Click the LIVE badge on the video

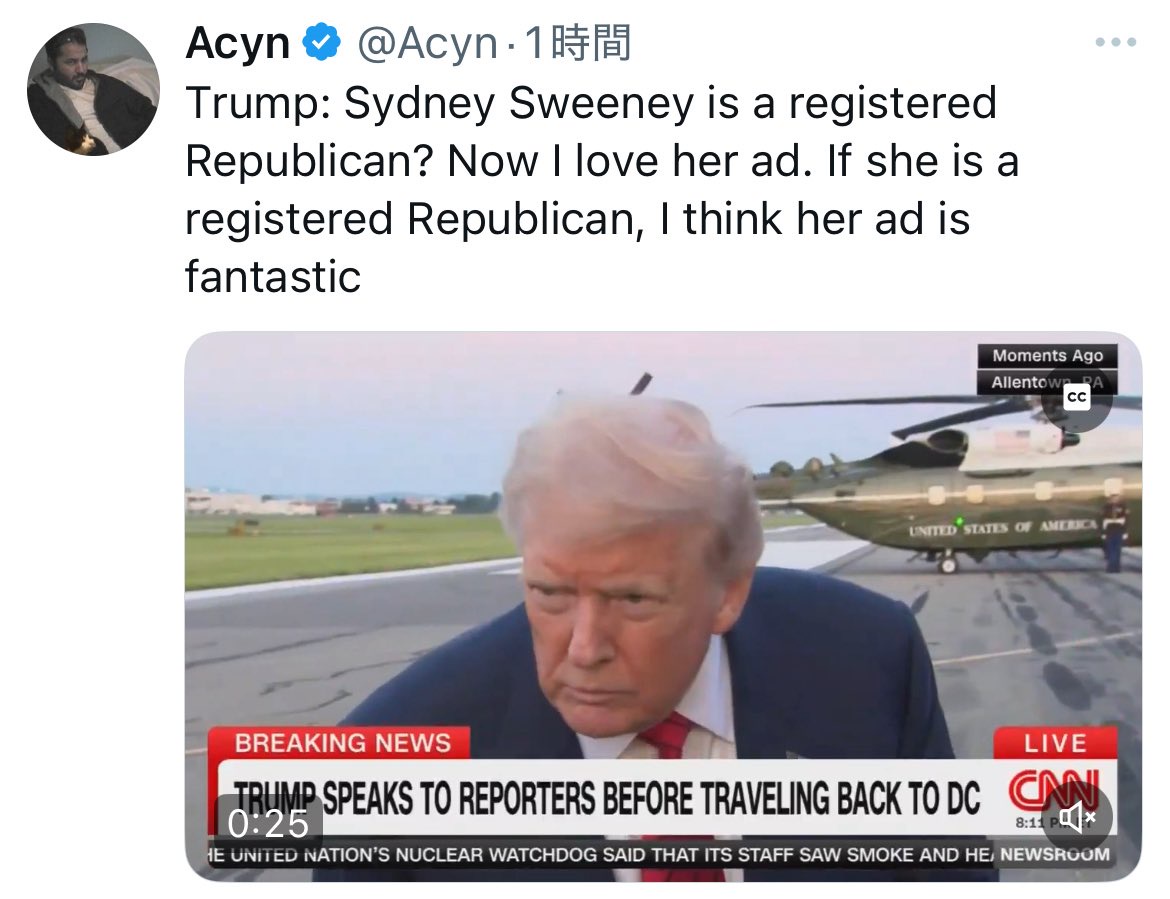click(1055, 742)
